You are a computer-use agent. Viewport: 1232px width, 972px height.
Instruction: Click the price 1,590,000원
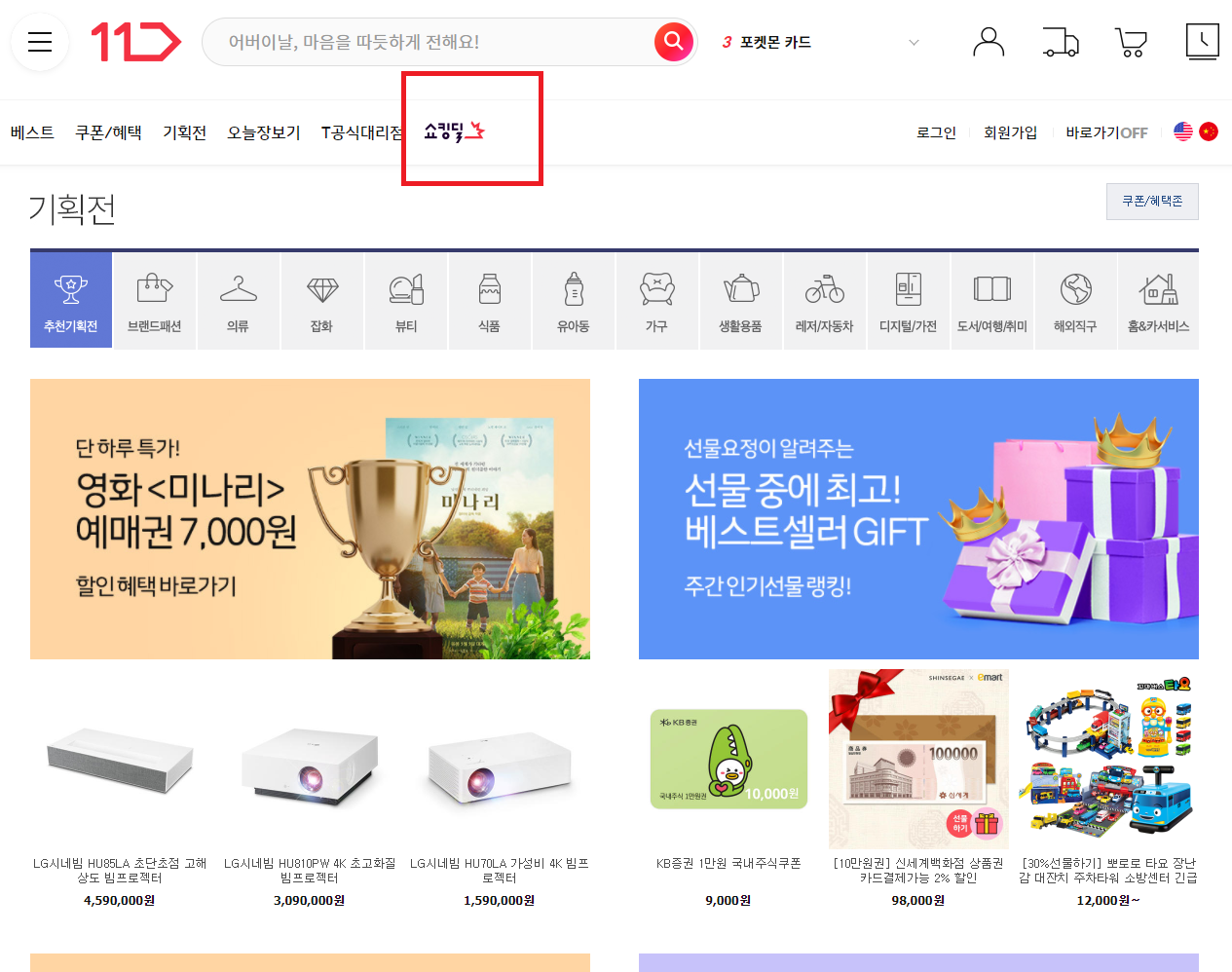click(x=500, y=901)
